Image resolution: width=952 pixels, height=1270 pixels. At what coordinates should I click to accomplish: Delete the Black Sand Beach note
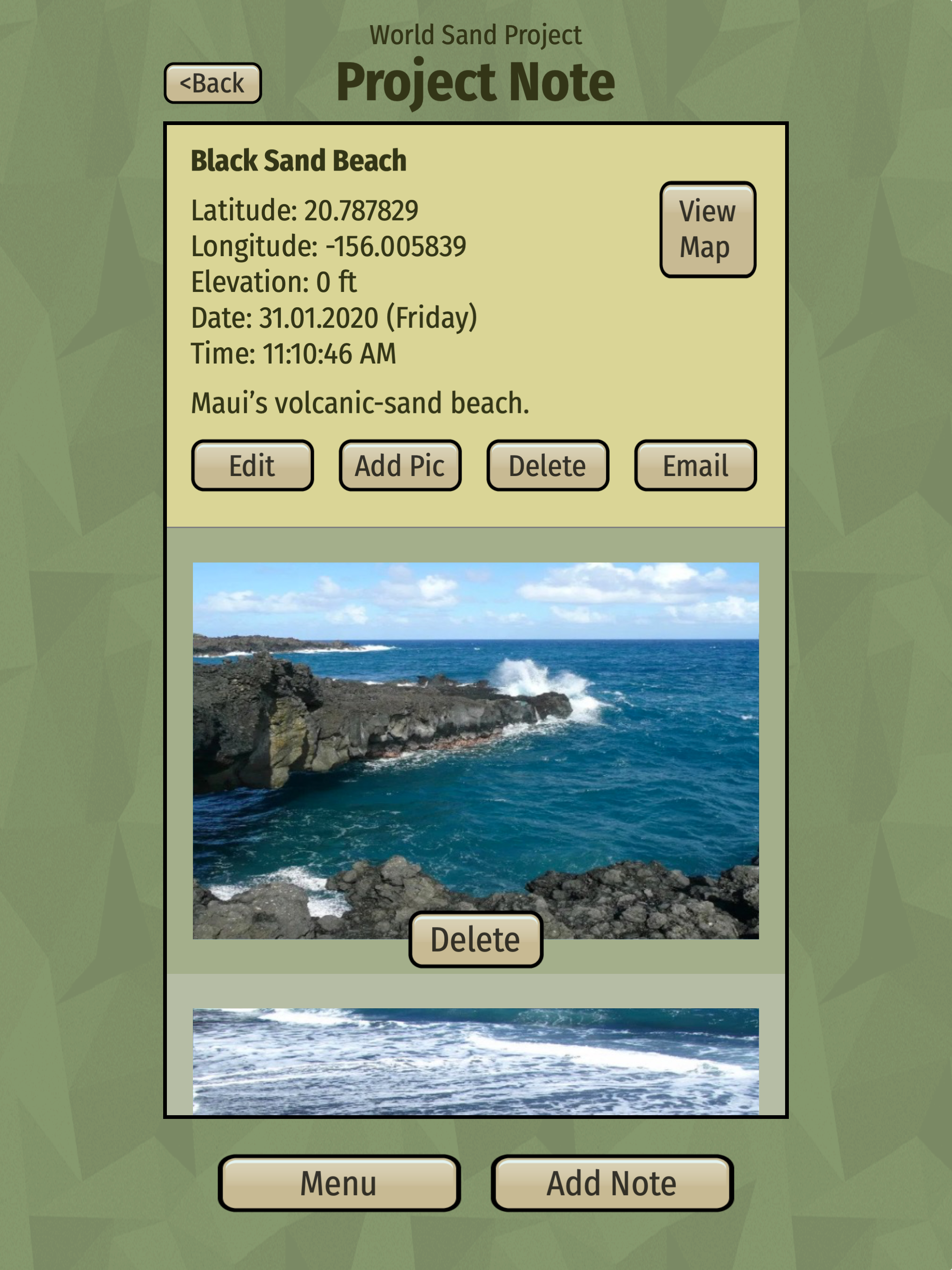tap(547, 465)
